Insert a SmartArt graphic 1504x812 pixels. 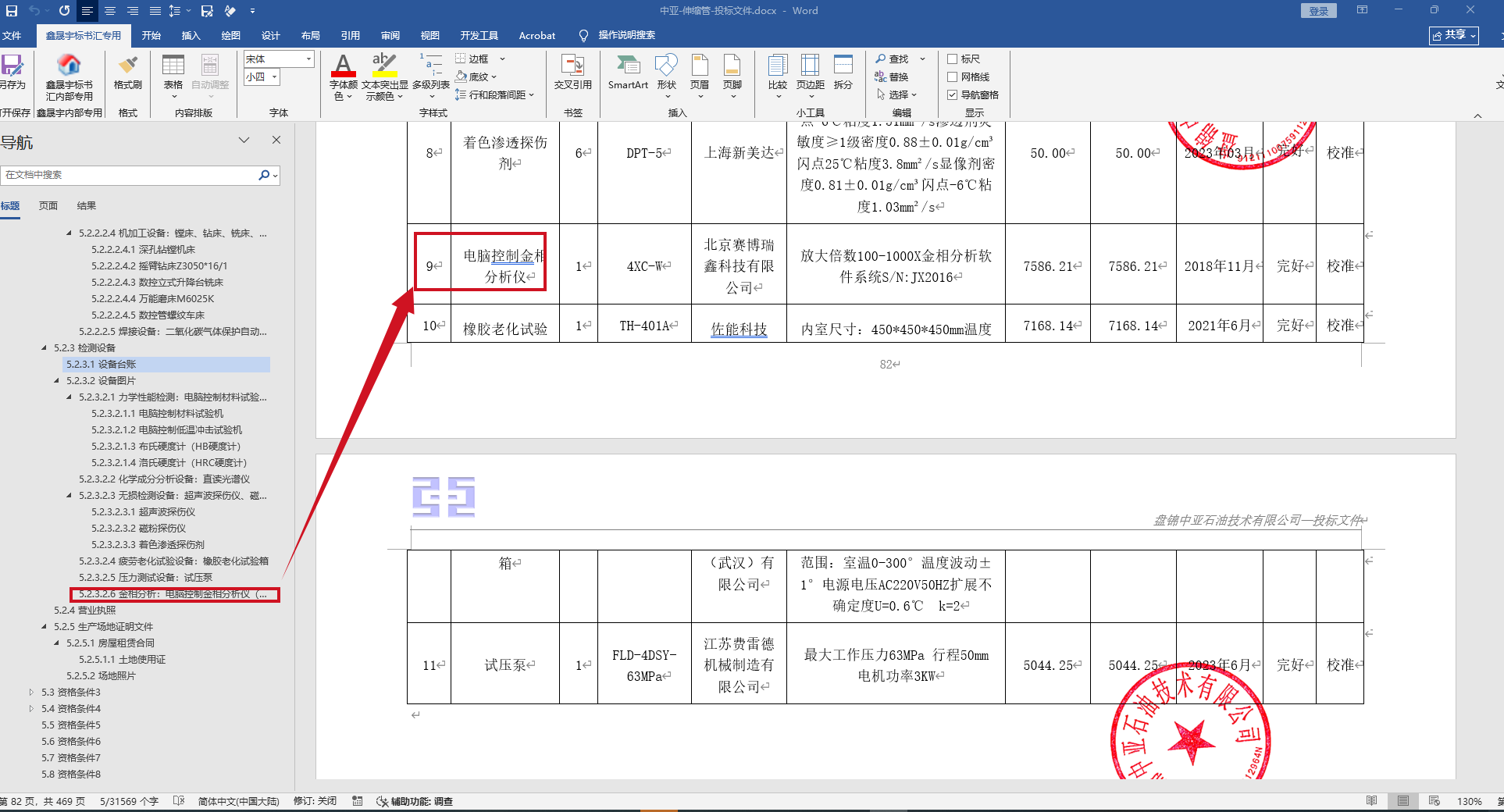pos(628,72)
